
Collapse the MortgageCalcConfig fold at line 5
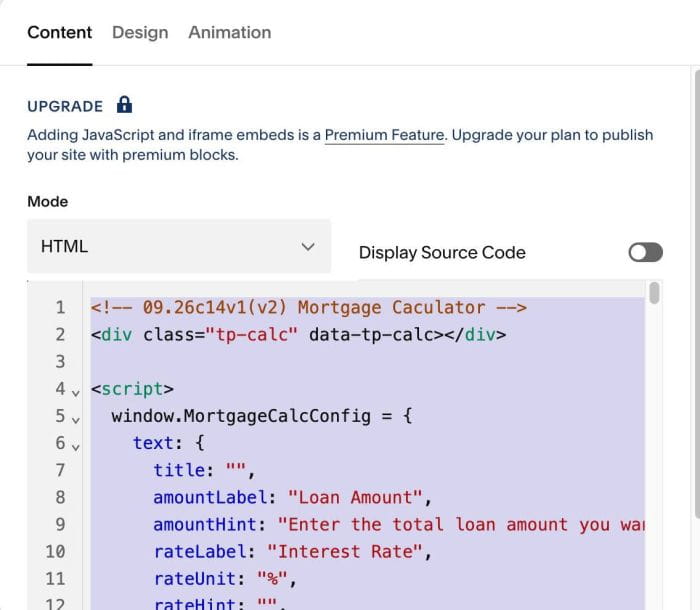pos(76,420)
